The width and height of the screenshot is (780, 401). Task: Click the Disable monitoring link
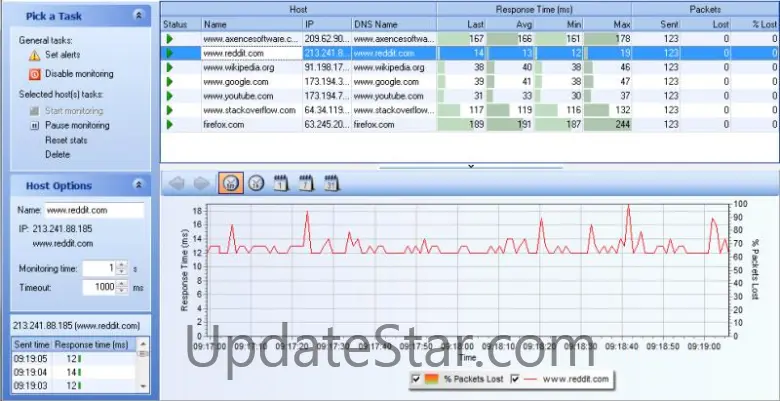pos(79,74)
